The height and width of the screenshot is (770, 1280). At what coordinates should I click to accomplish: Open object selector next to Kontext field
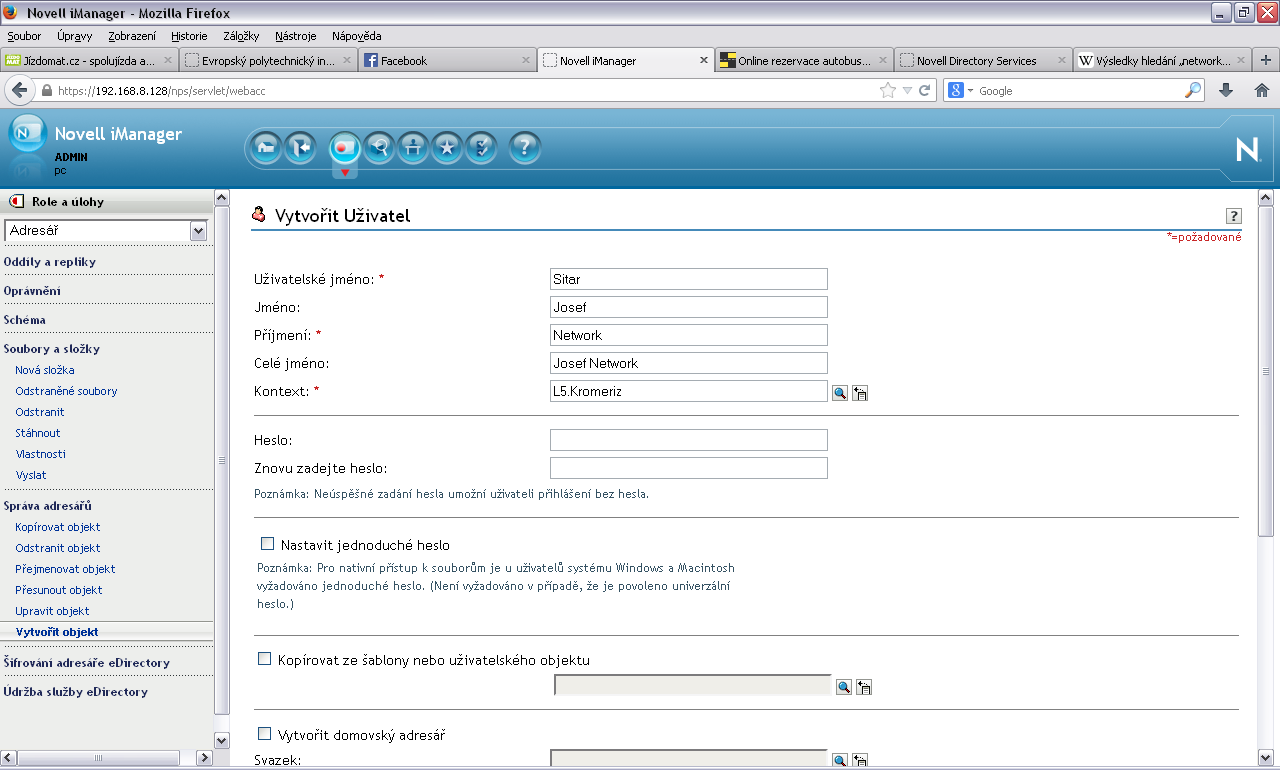point(841,393)
